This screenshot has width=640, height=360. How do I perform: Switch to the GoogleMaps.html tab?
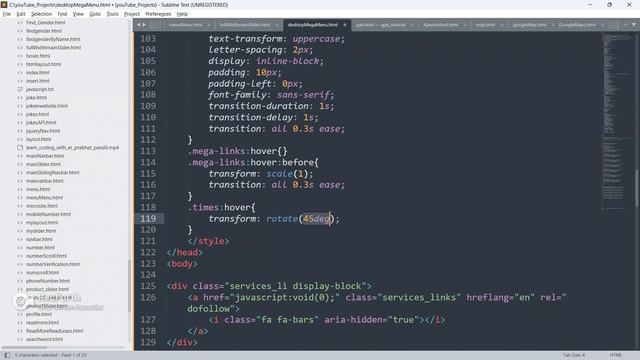577,25
